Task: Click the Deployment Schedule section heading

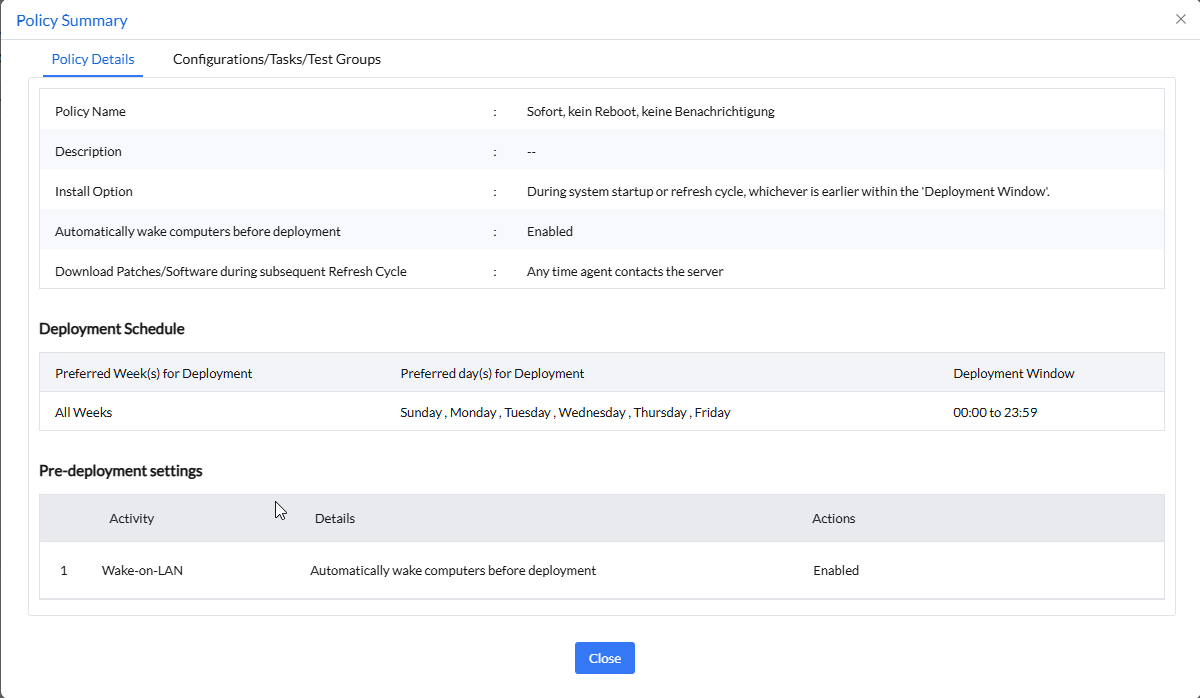Action: click(112, 328)
